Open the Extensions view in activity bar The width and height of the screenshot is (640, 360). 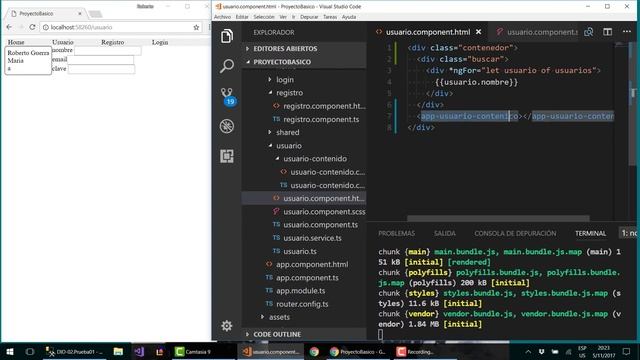(227, 156)
